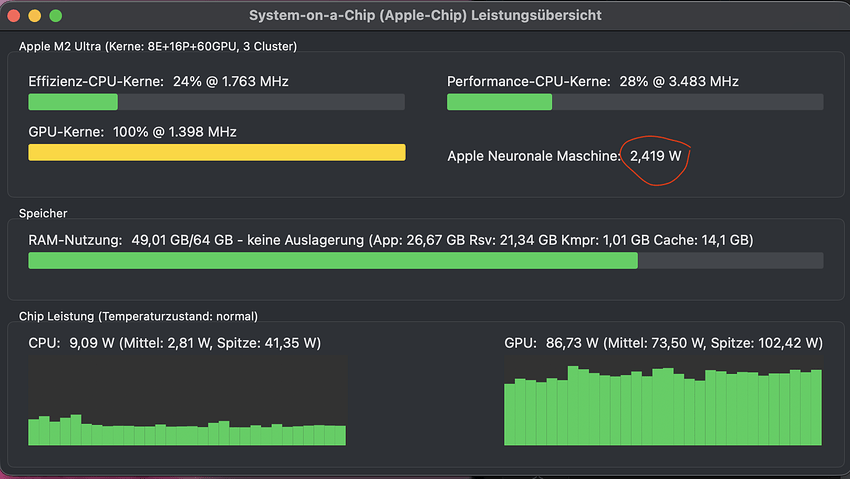Click the Apple Neuronale Maschine label
Viewport: 850px width, 479px height.
[x=534, y=156]
